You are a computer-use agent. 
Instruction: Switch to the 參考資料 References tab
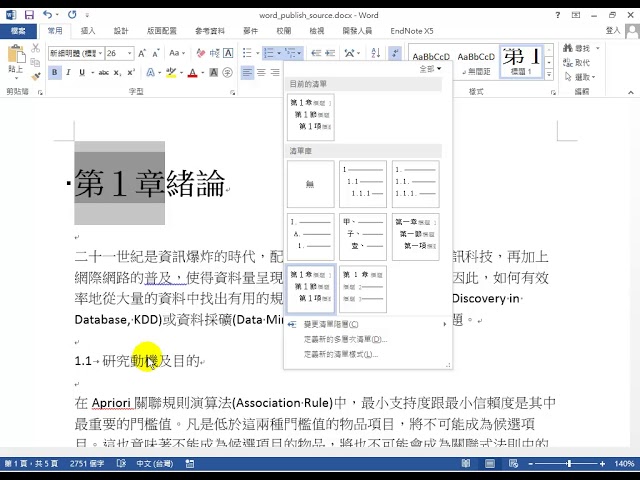(210, 31)
